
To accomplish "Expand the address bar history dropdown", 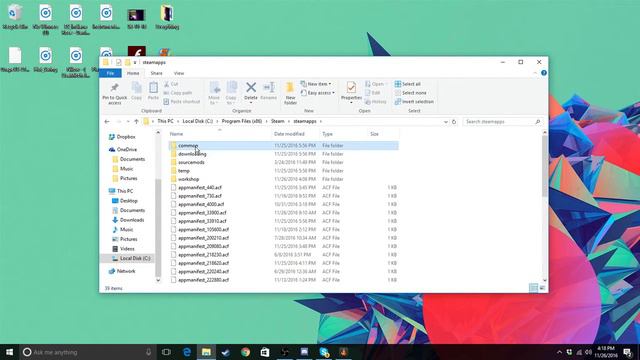I will 446,122.
